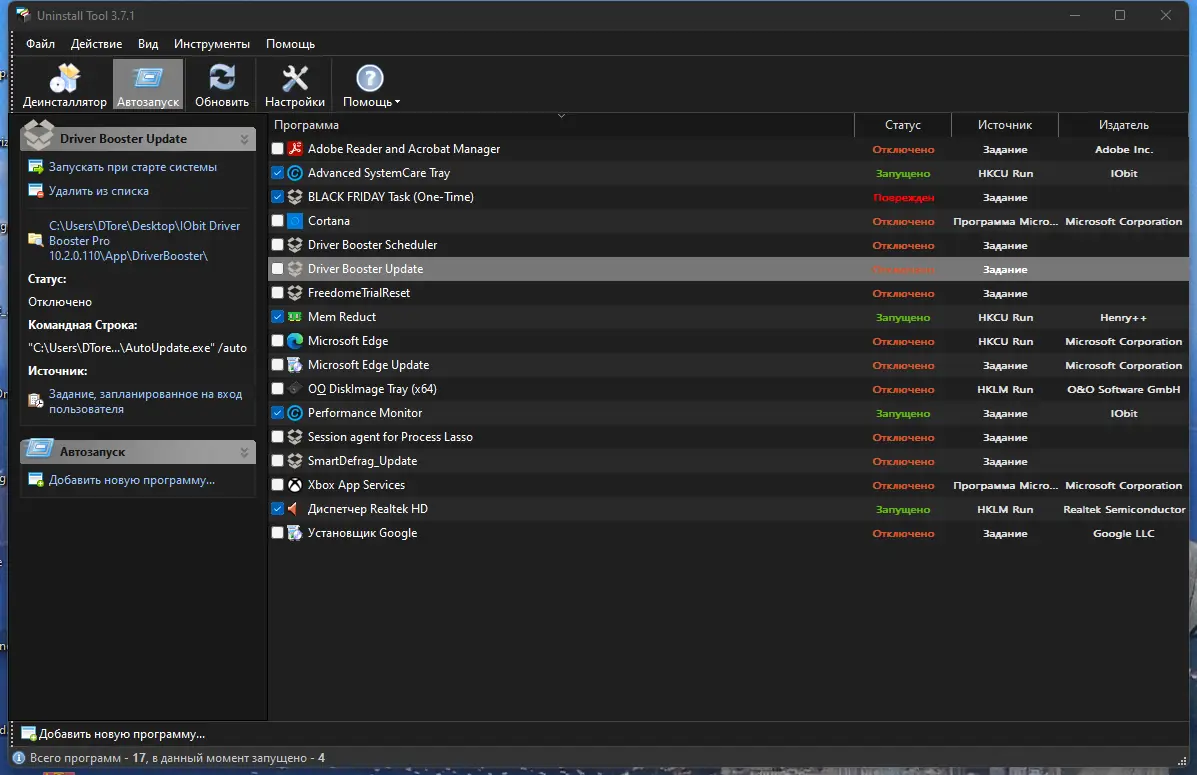Sort by the Программа column header
Viewport: 1197px width, 775px height.
(561, 124)
